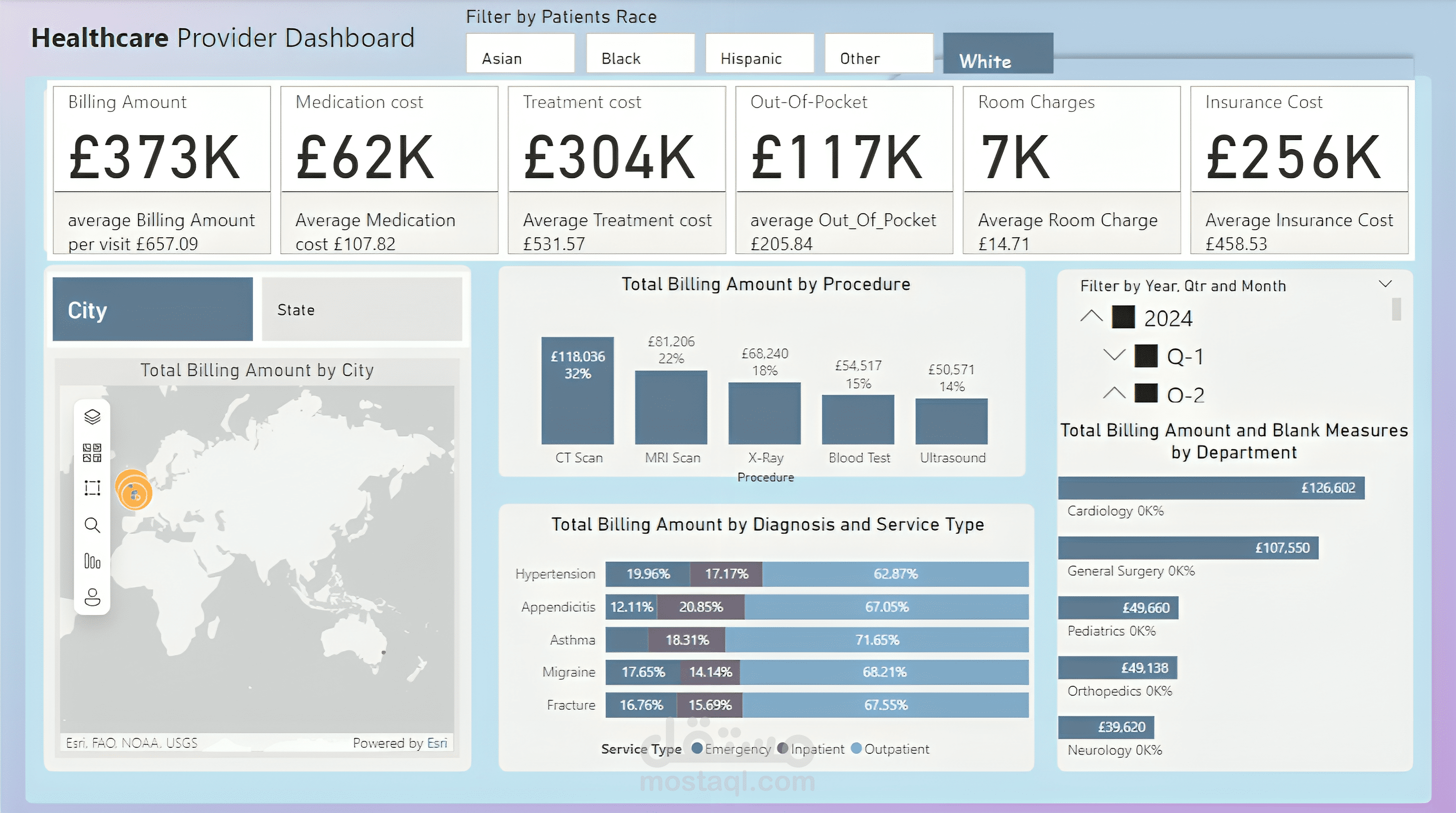Viewport: 1456px width, 813px height.
Task: Filter by Asian patients
Action: [520, 53]
